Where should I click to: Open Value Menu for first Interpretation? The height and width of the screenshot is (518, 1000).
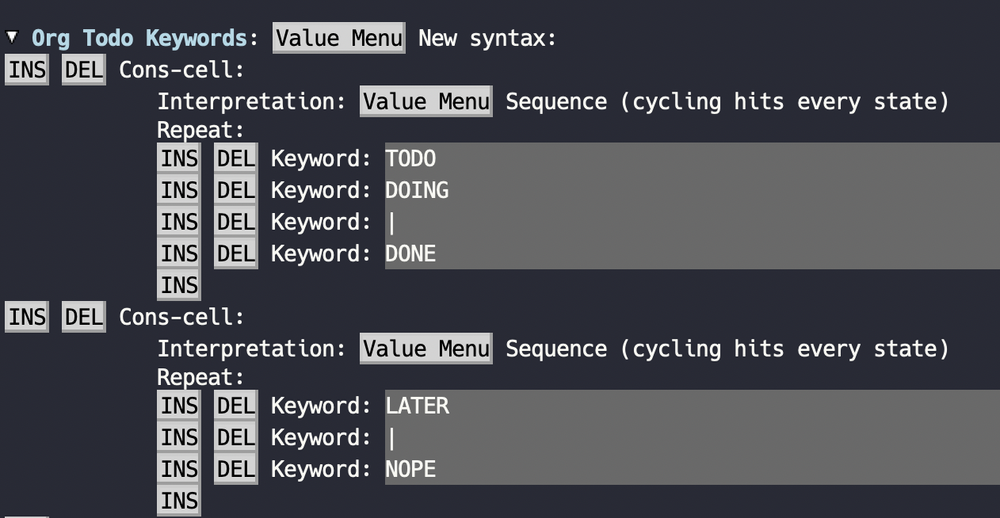[x=426, y=101]
